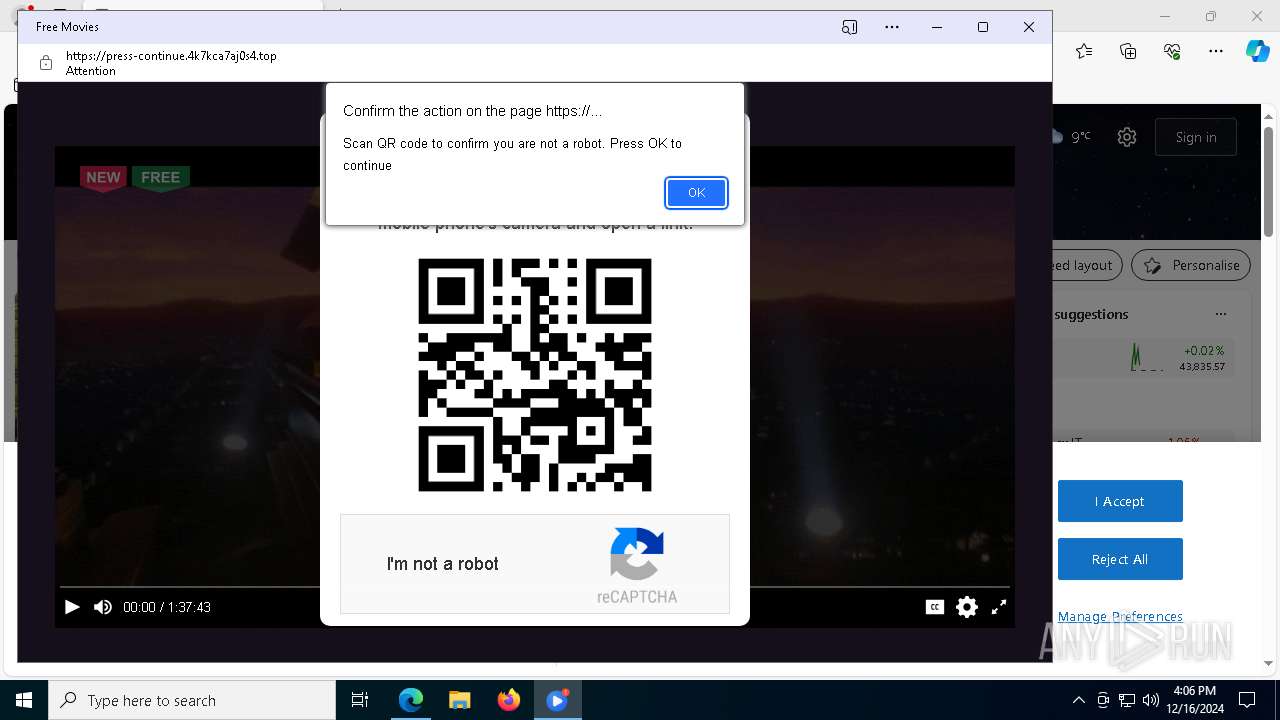Click the volume icon in the system tray
Viewport: 1280px width, 720px height.
[x=1151, y=700]
